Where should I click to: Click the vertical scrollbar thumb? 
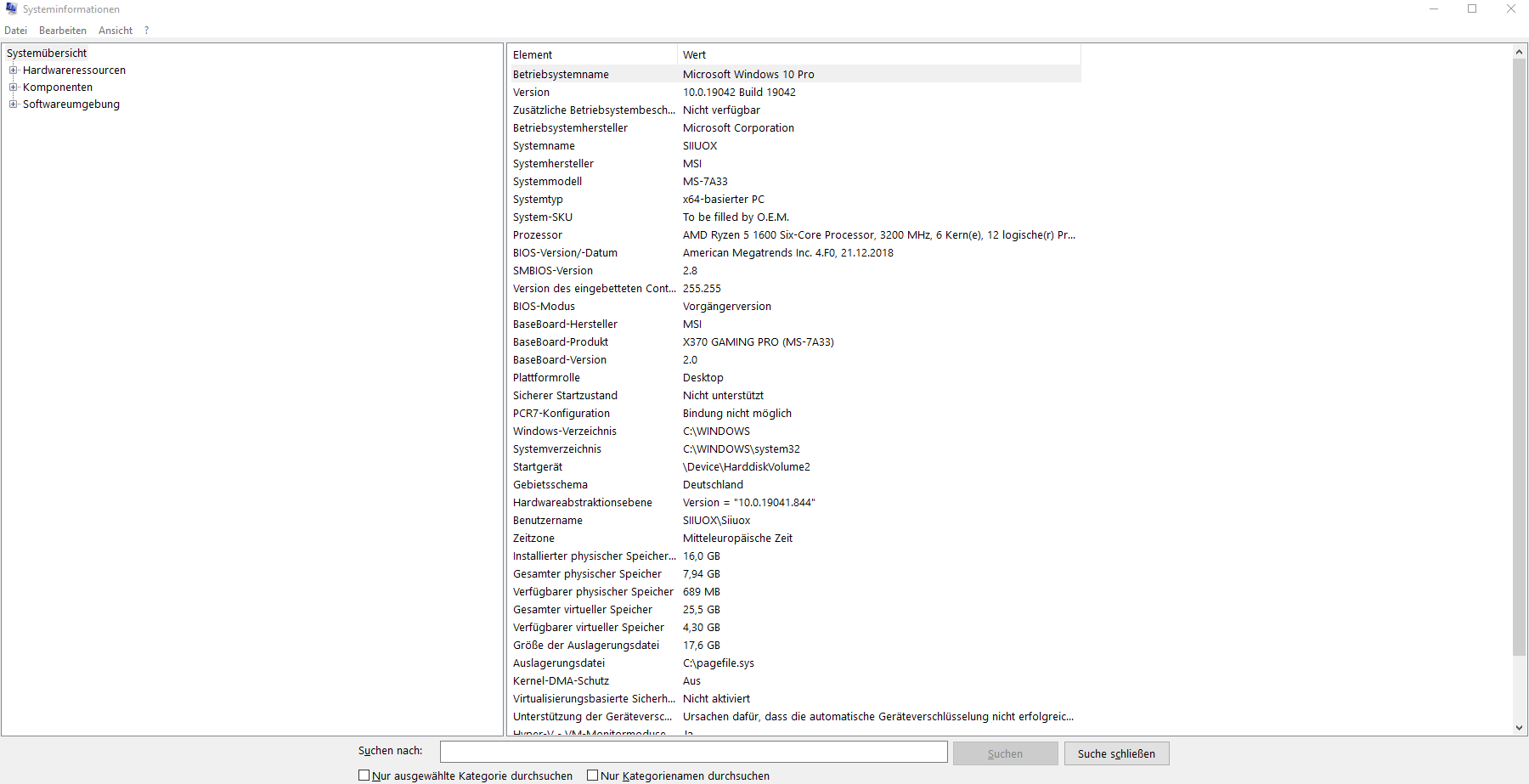1520,357
